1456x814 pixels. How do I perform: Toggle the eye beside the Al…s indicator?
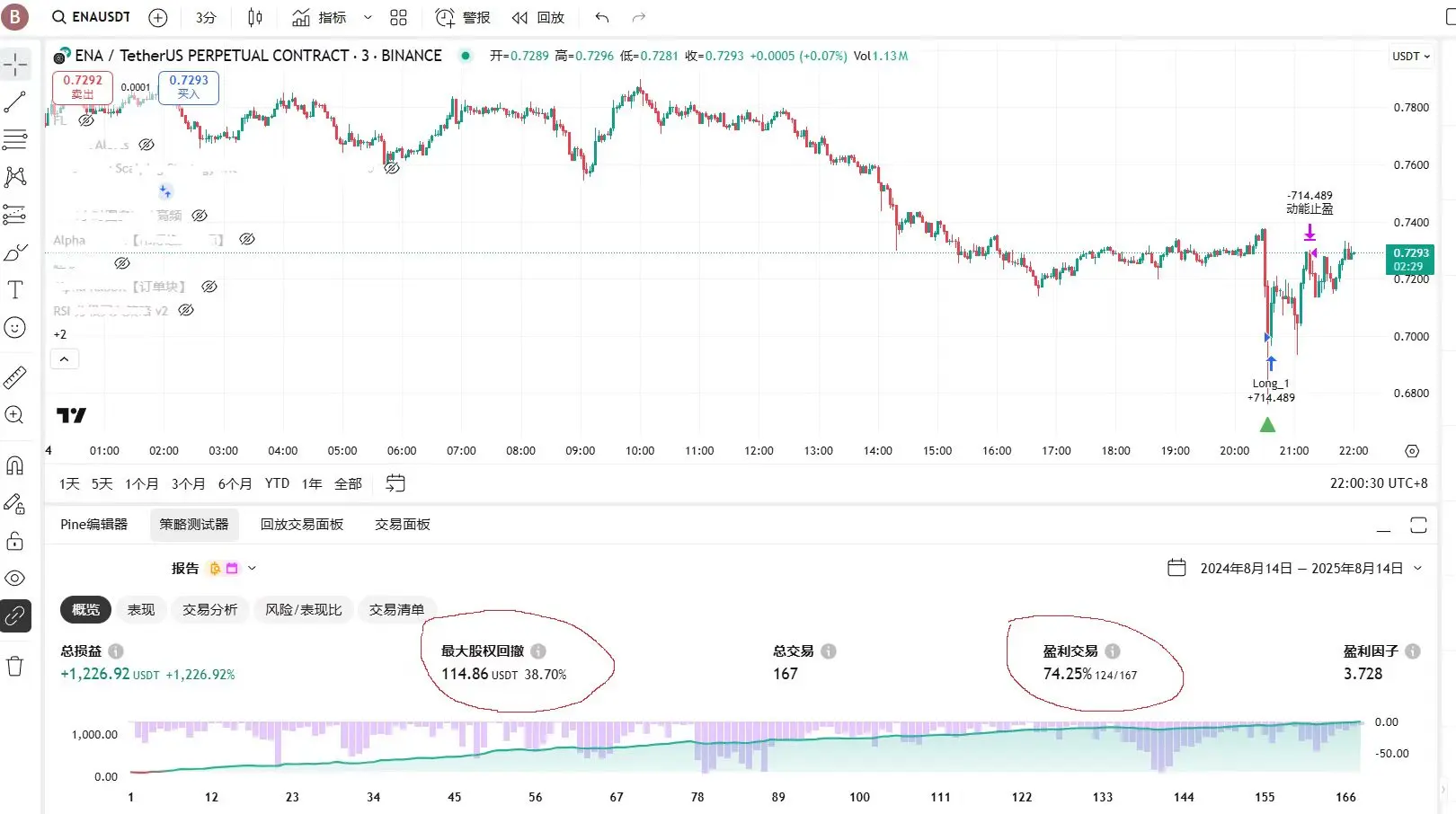(146, 145)
